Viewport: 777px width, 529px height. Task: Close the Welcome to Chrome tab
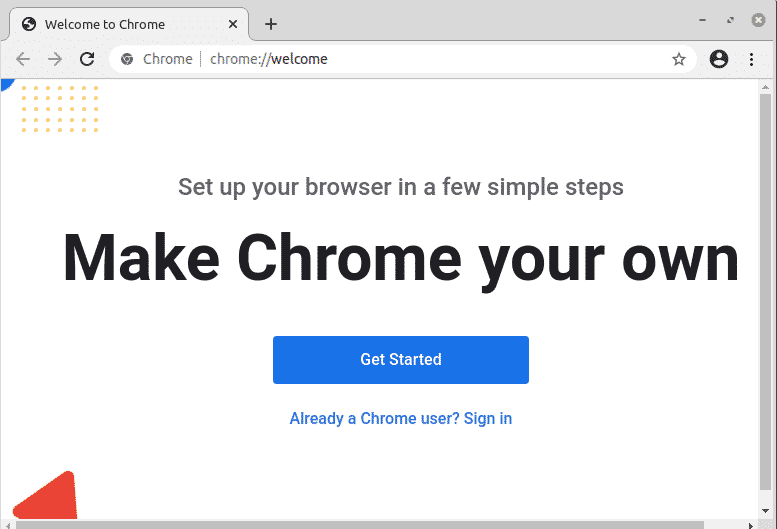pos(231,24)
